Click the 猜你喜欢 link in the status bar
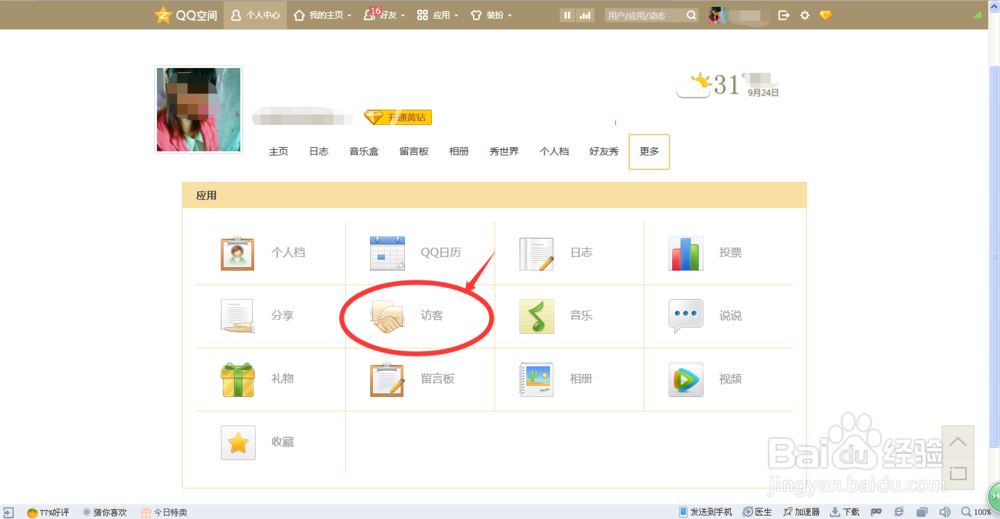This screenshot has width=1000, height=519. 105,512
